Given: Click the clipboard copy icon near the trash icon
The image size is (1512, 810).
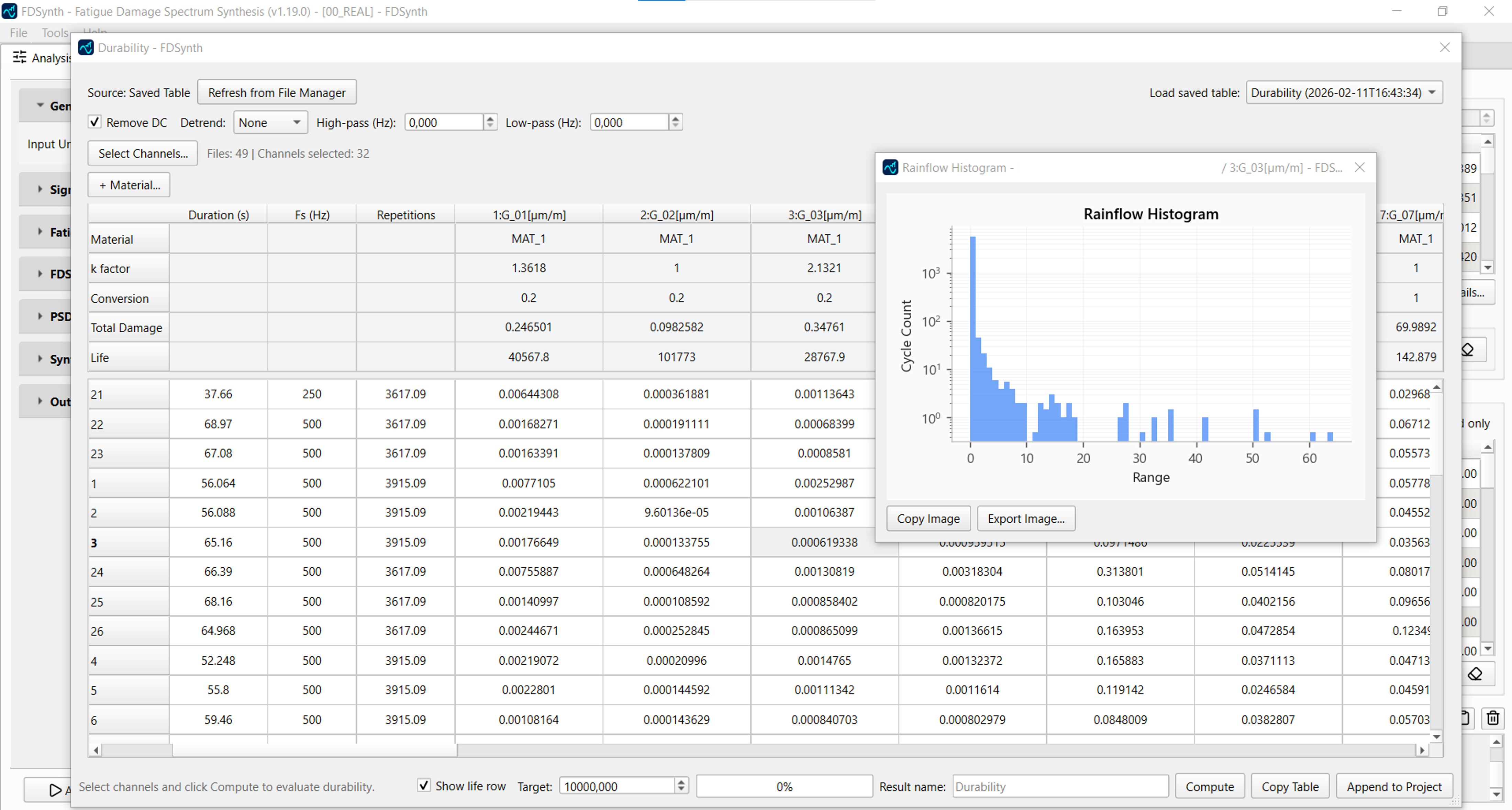Looking at the screenshot, I should coord(1465,718).
